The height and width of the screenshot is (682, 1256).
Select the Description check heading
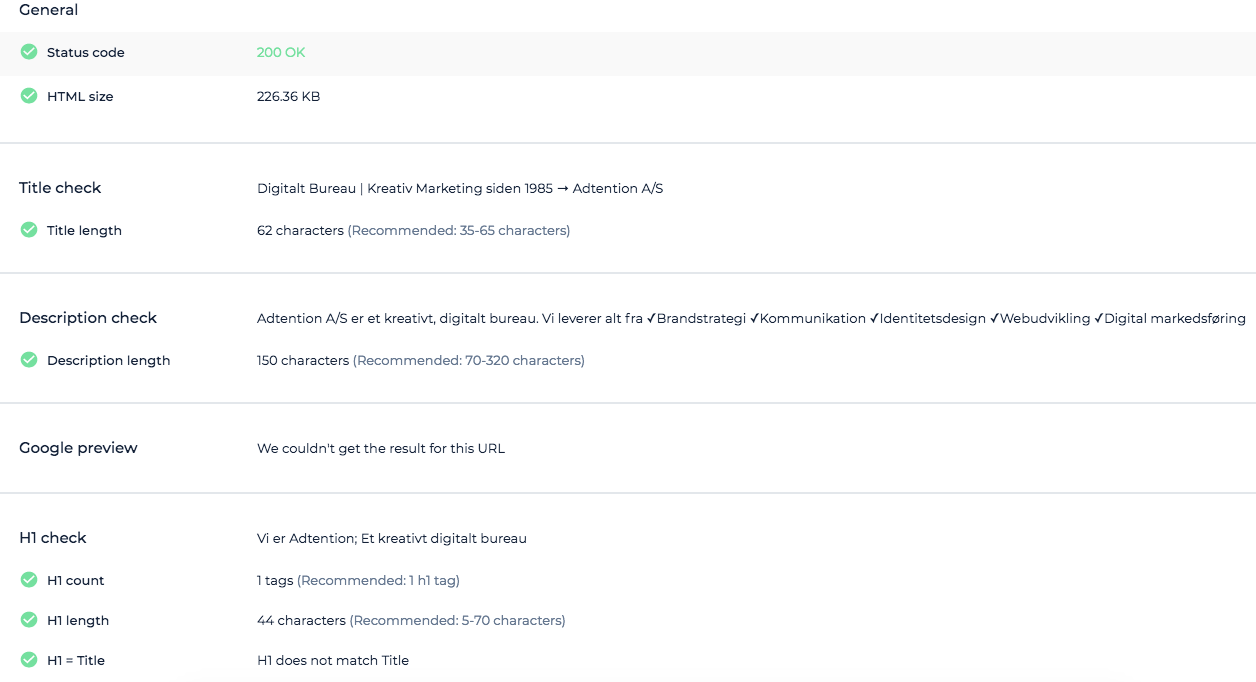coord(88,317)
